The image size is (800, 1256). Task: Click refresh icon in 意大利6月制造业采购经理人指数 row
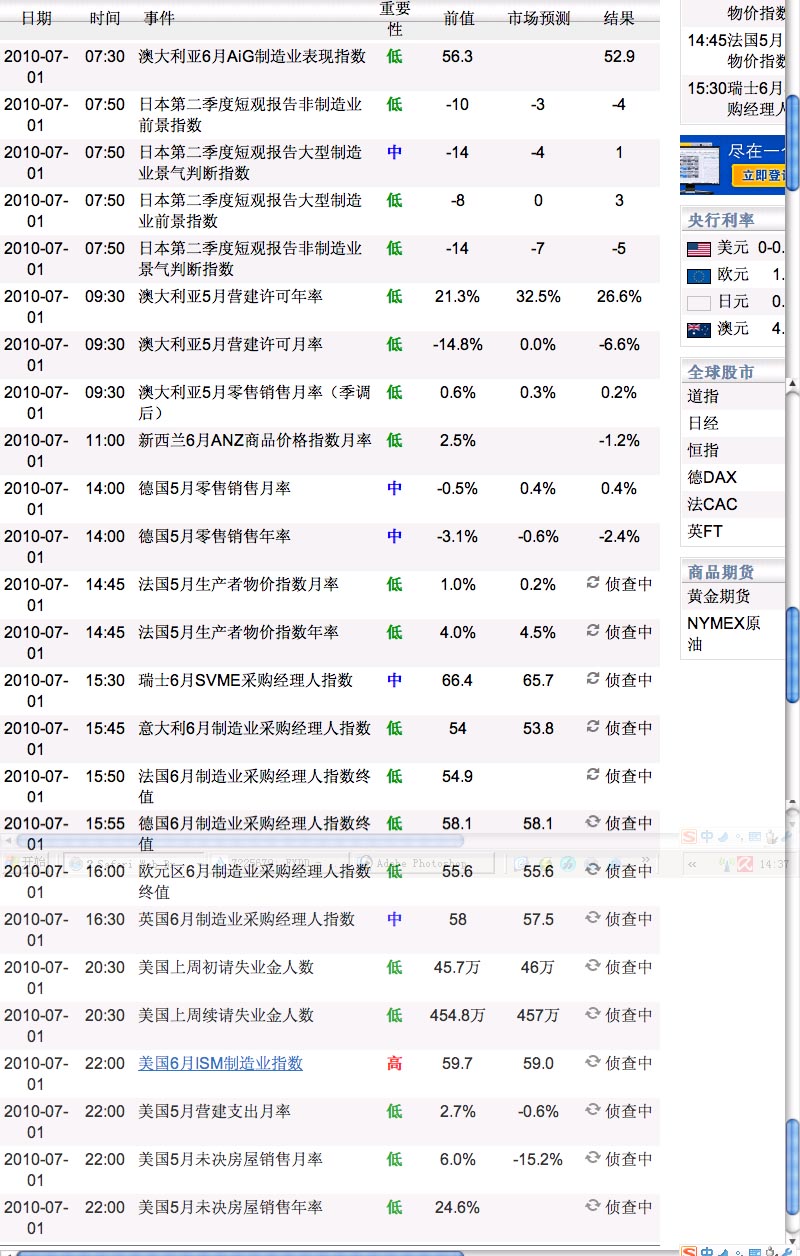click(x=593, y=726)
